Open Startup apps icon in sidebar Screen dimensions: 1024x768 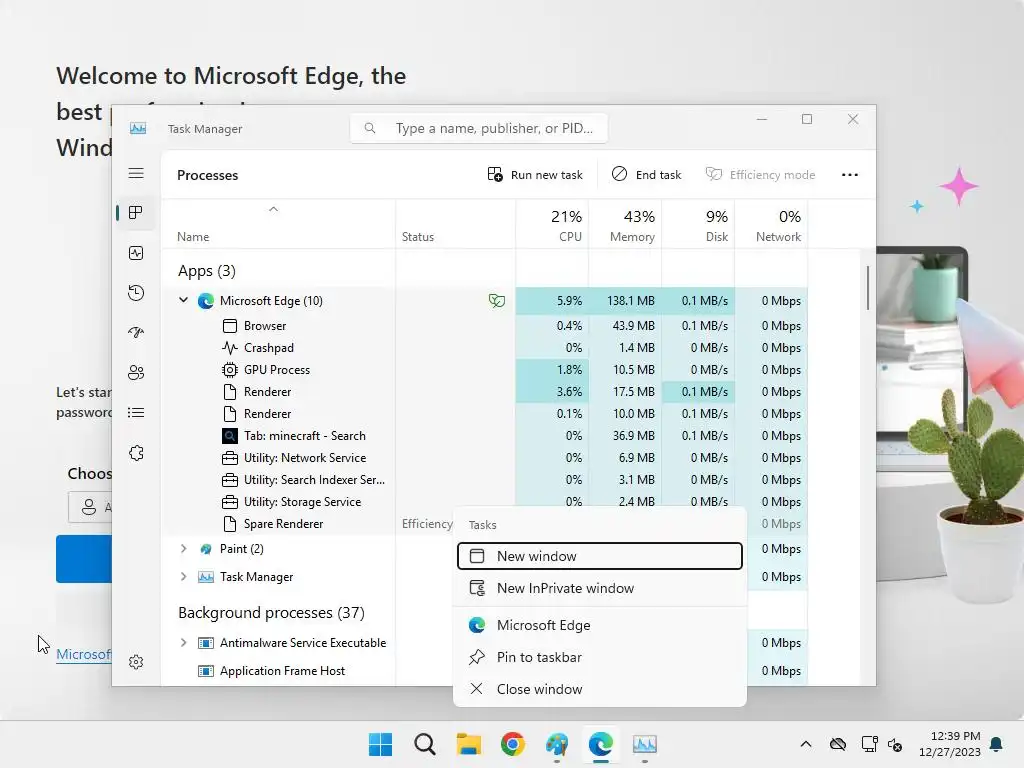[136, 332]
